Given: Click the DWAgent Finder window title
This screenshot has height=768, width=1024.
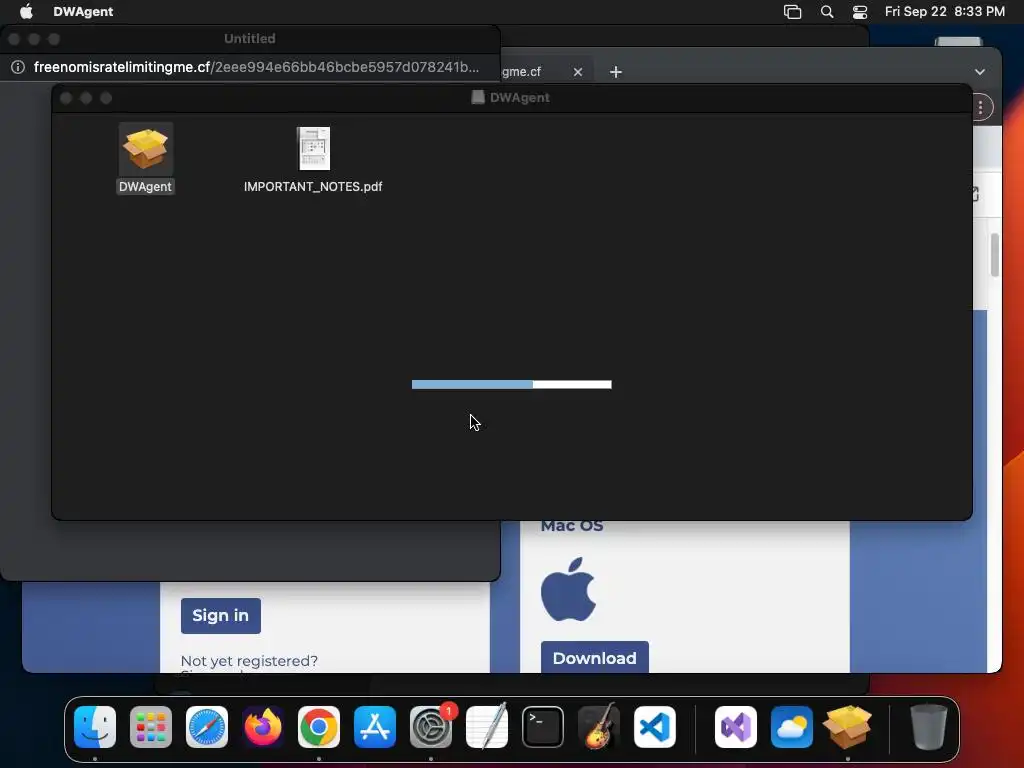Looking at the screenshot, I should coord(519,98).
